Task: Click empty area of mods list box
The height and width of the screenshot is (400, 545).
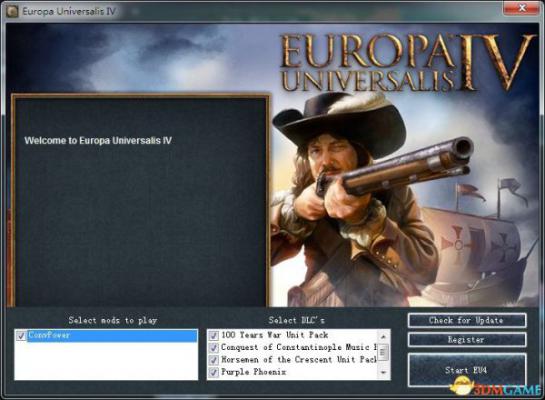Action: click(106, 361)
